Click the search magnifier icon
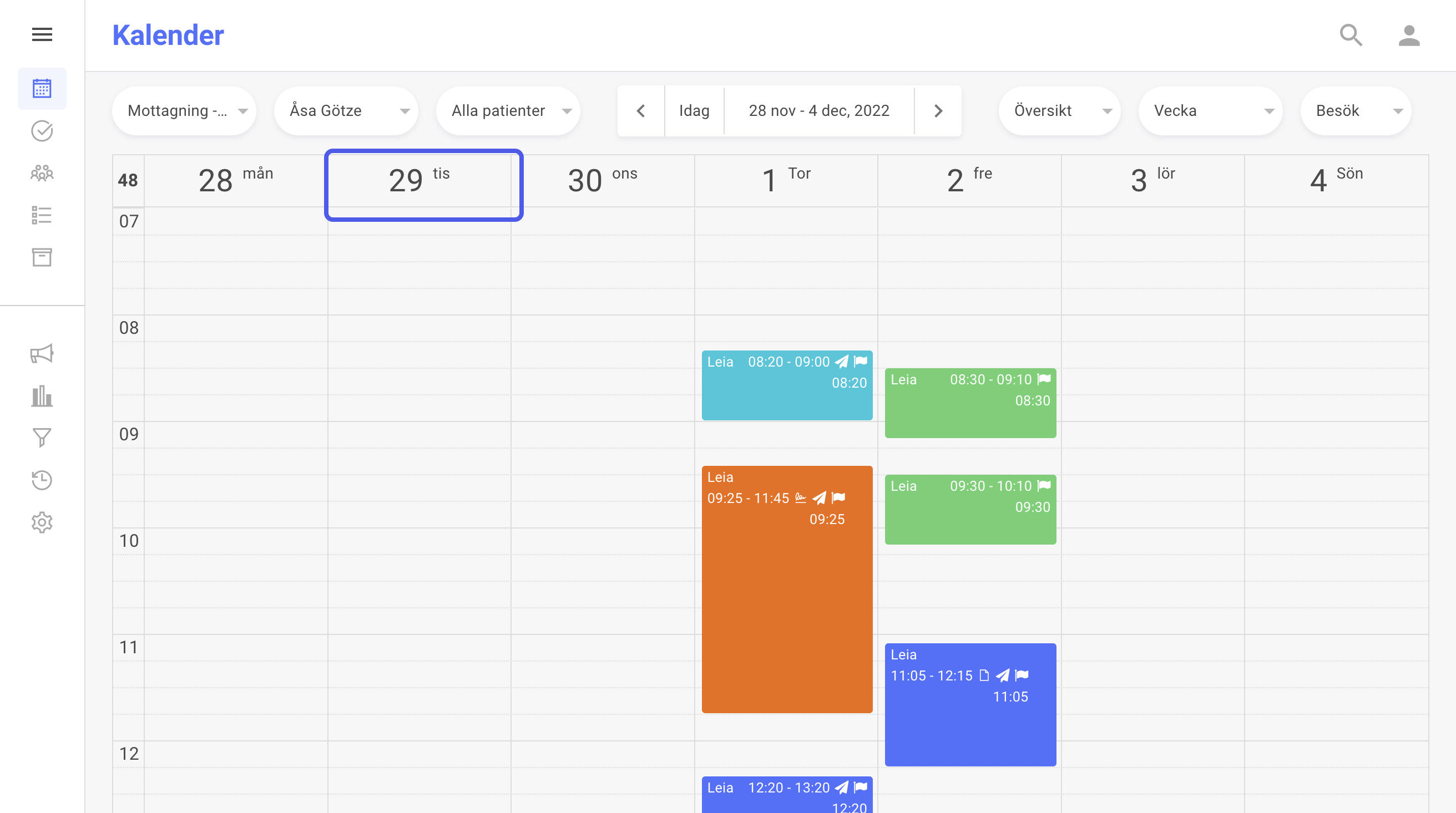 (1351, 35)
